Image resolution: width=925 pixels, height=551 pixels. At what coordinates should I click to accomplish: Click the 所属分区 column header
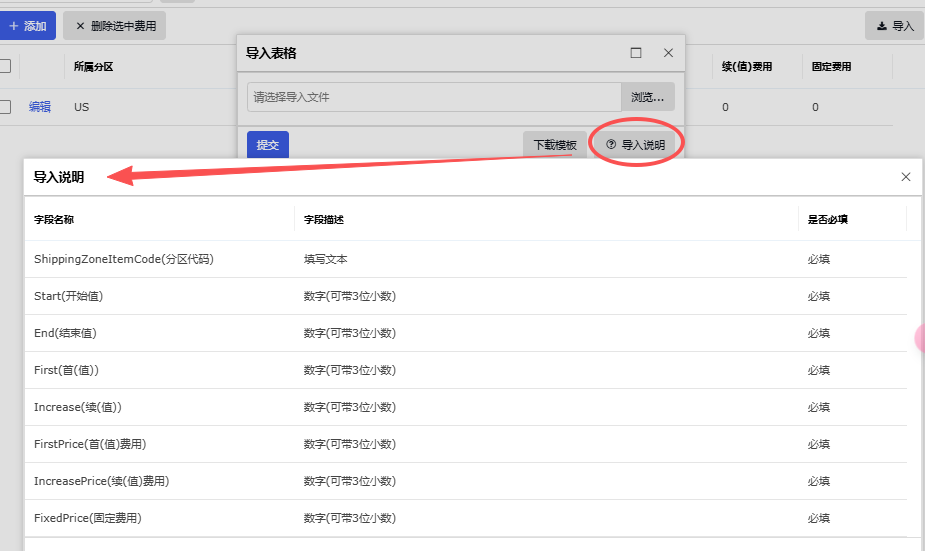94,67
